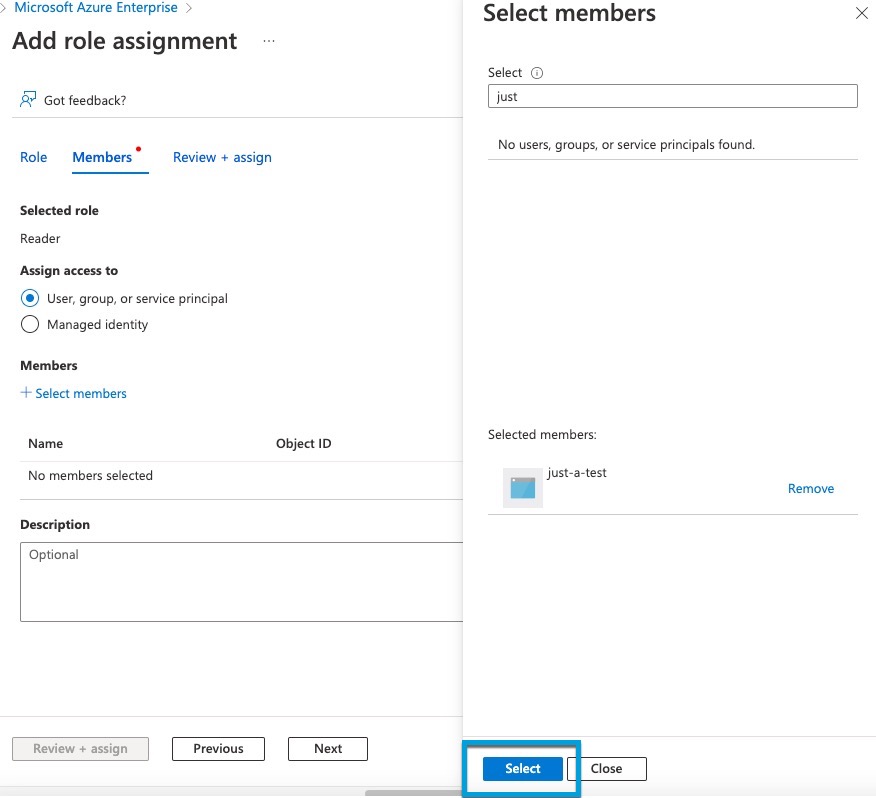Viewport: 876px width, 798px height.
Task: Switch to the Role tab
Action: click(x=33, y=157)
